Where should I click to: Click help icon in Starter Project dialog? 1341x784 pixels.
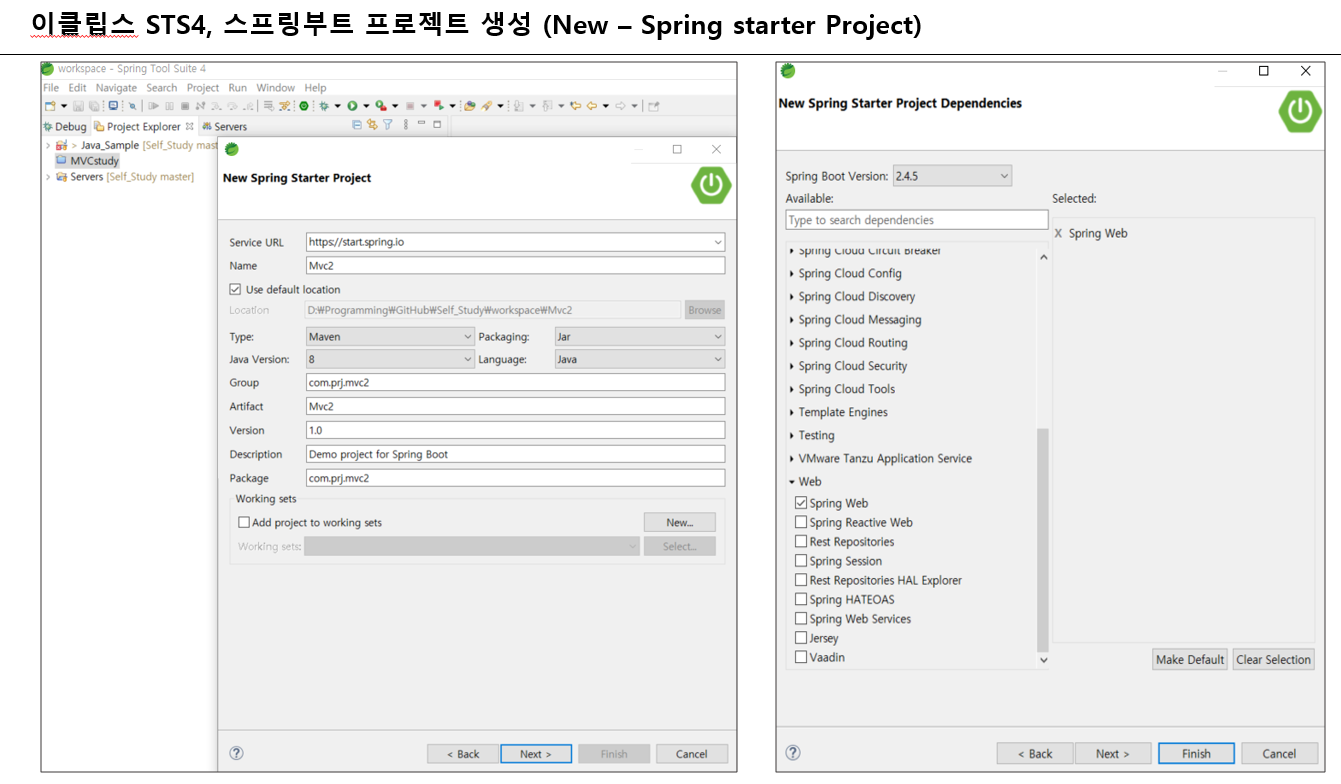(236, 753)
